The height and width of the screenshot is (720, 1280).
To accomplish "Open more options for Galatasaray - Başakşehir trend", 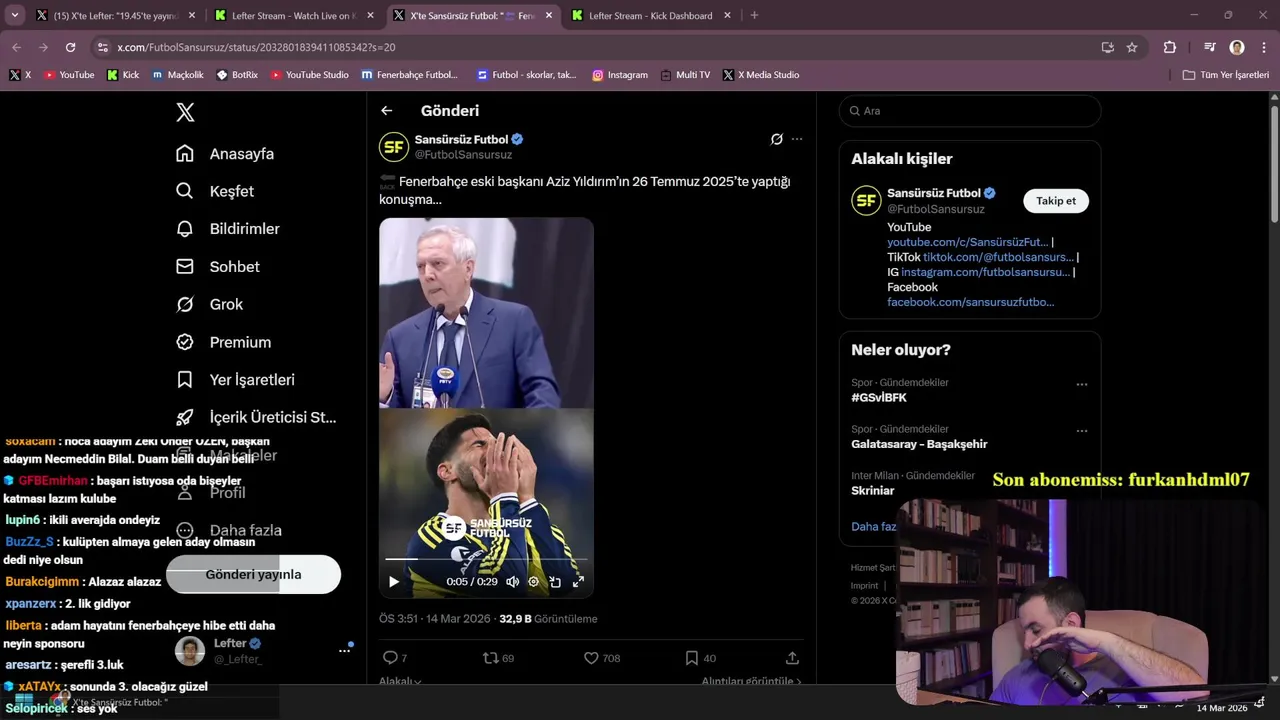I will click(1081, 431).
